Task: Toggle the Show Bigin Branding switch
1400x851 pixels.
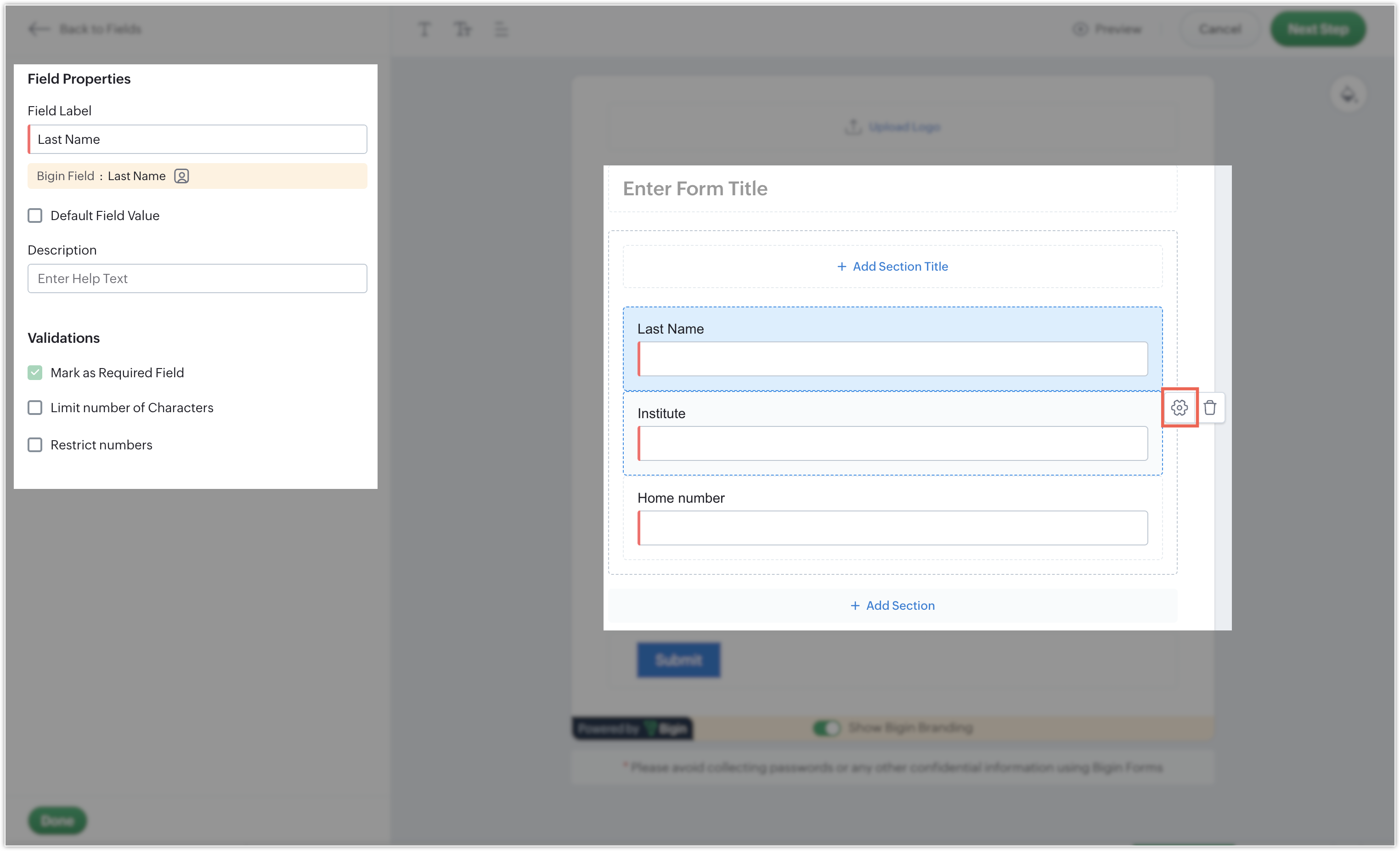Action: [826, 728]
